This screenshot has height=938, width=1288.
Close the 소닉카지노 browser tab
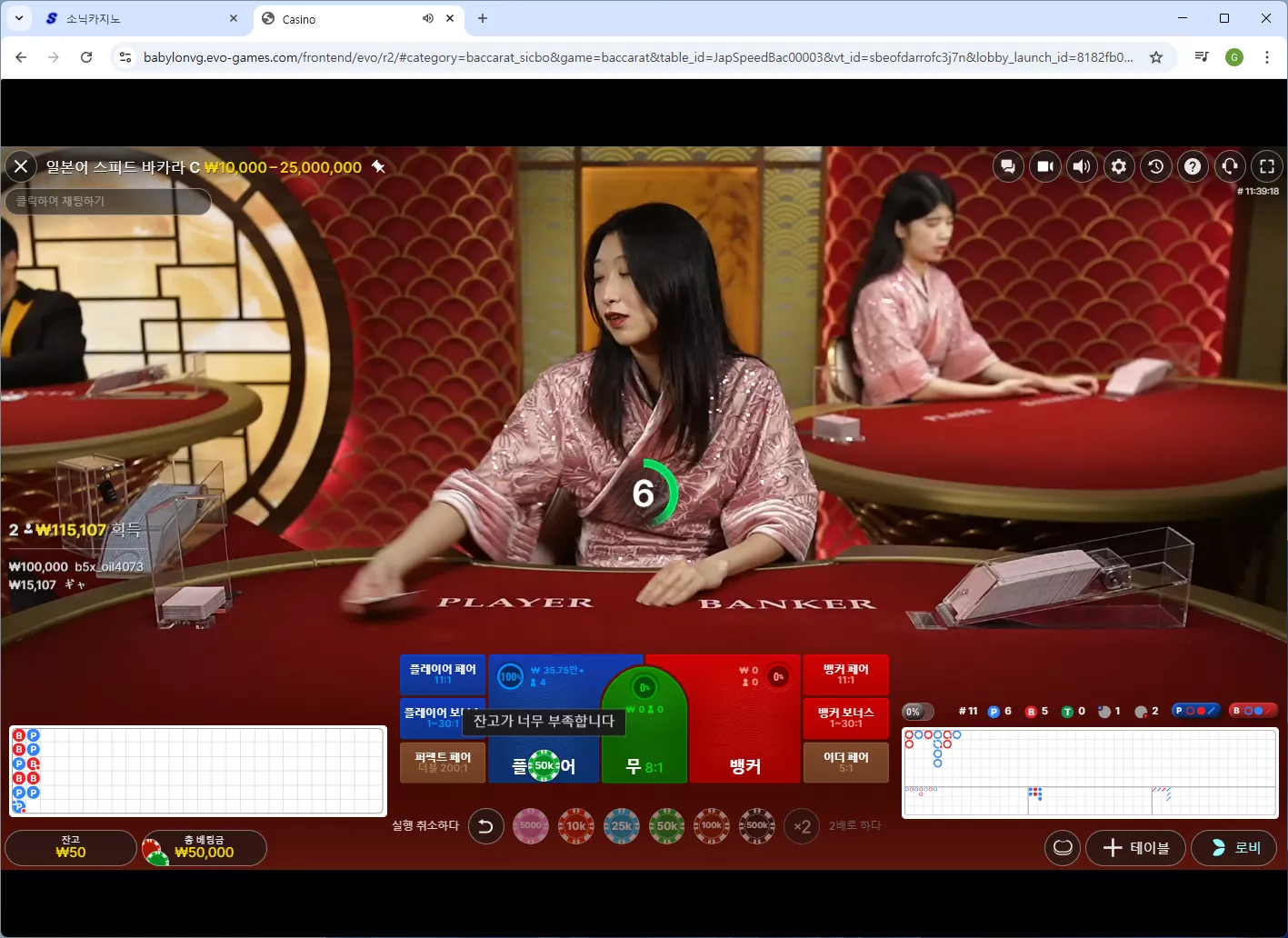(x=234, y=18)
